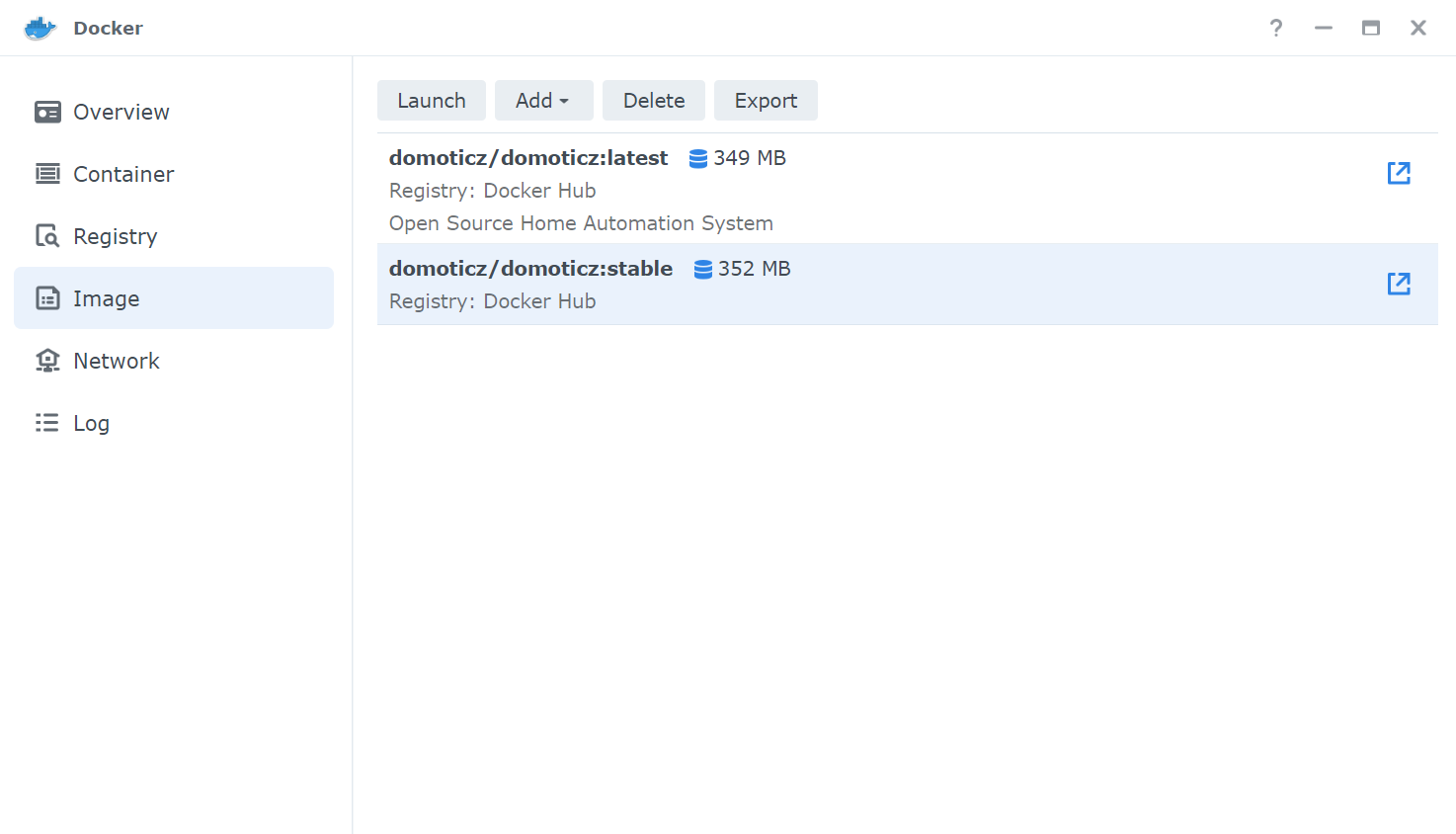Viewport: 1456px width, 834px height.
Task: Close the Docker window
Action: click(1418, 28)
